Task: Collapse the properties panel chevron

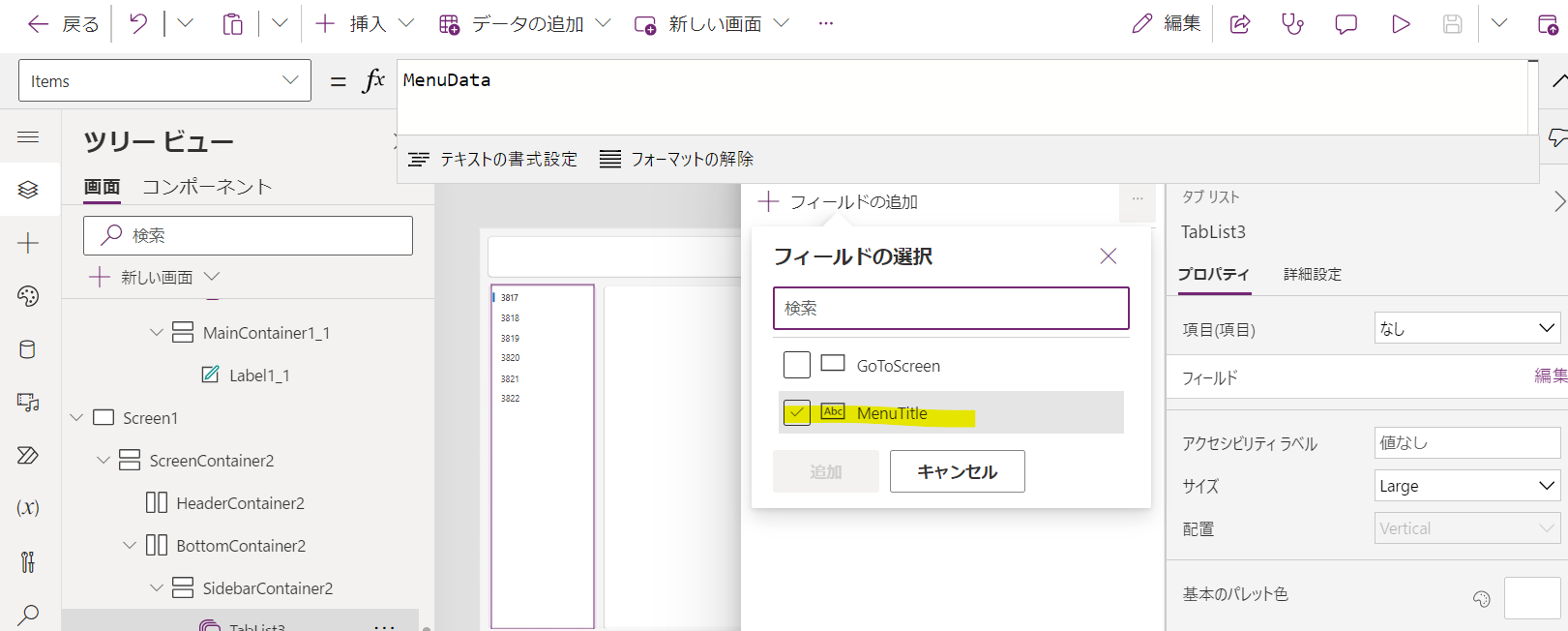Action: tap(1559, 201)
